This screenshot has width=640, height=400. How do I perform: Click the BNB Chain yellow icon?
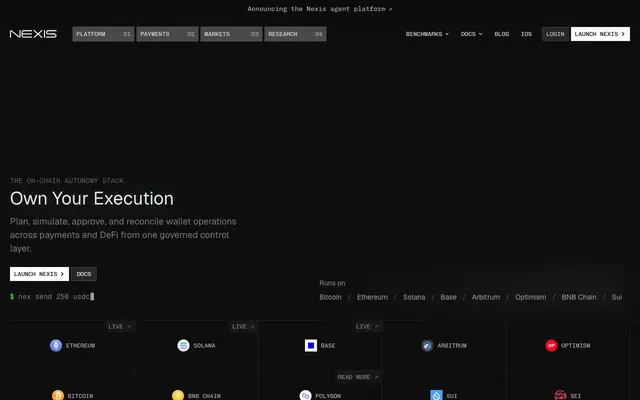[x=178, y=395]
